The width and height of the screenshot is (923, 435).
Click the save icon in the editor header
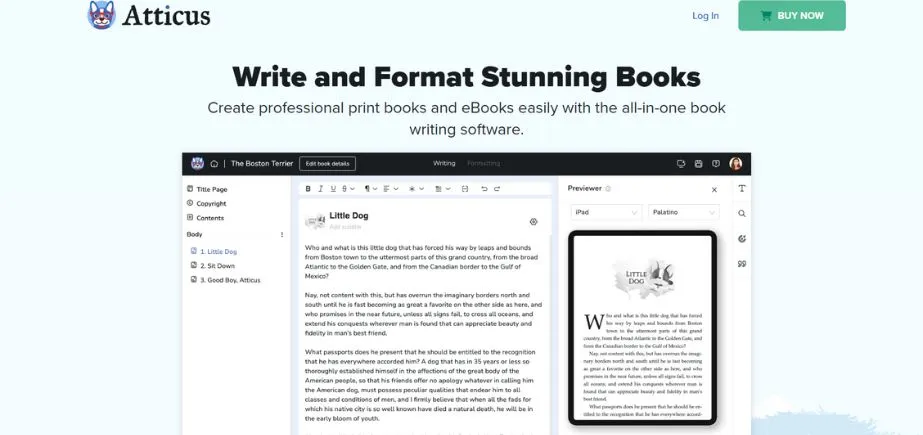click(699, 164)
